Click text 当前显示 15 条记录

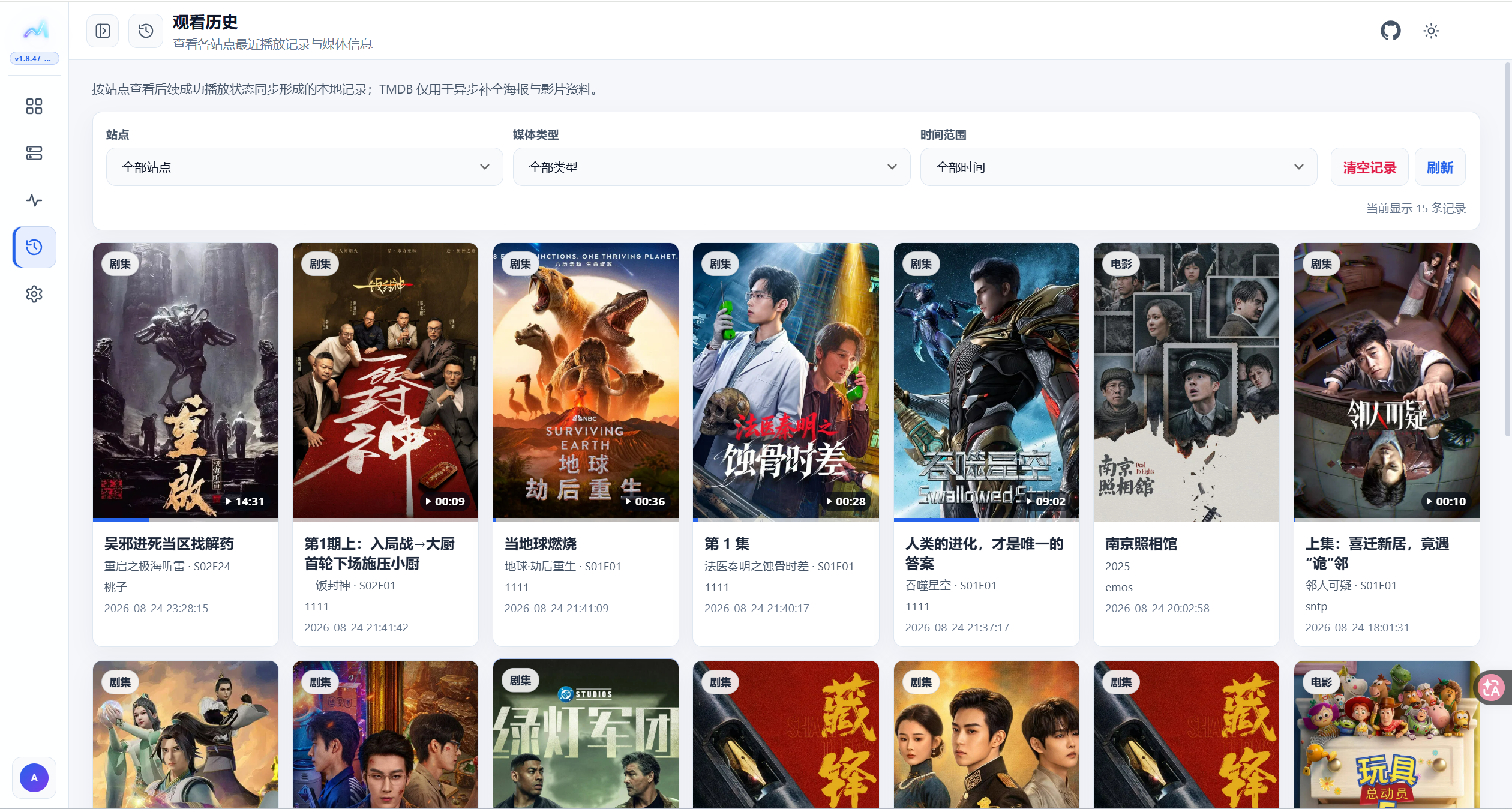pyautogui.click(x=1416, y=208)
